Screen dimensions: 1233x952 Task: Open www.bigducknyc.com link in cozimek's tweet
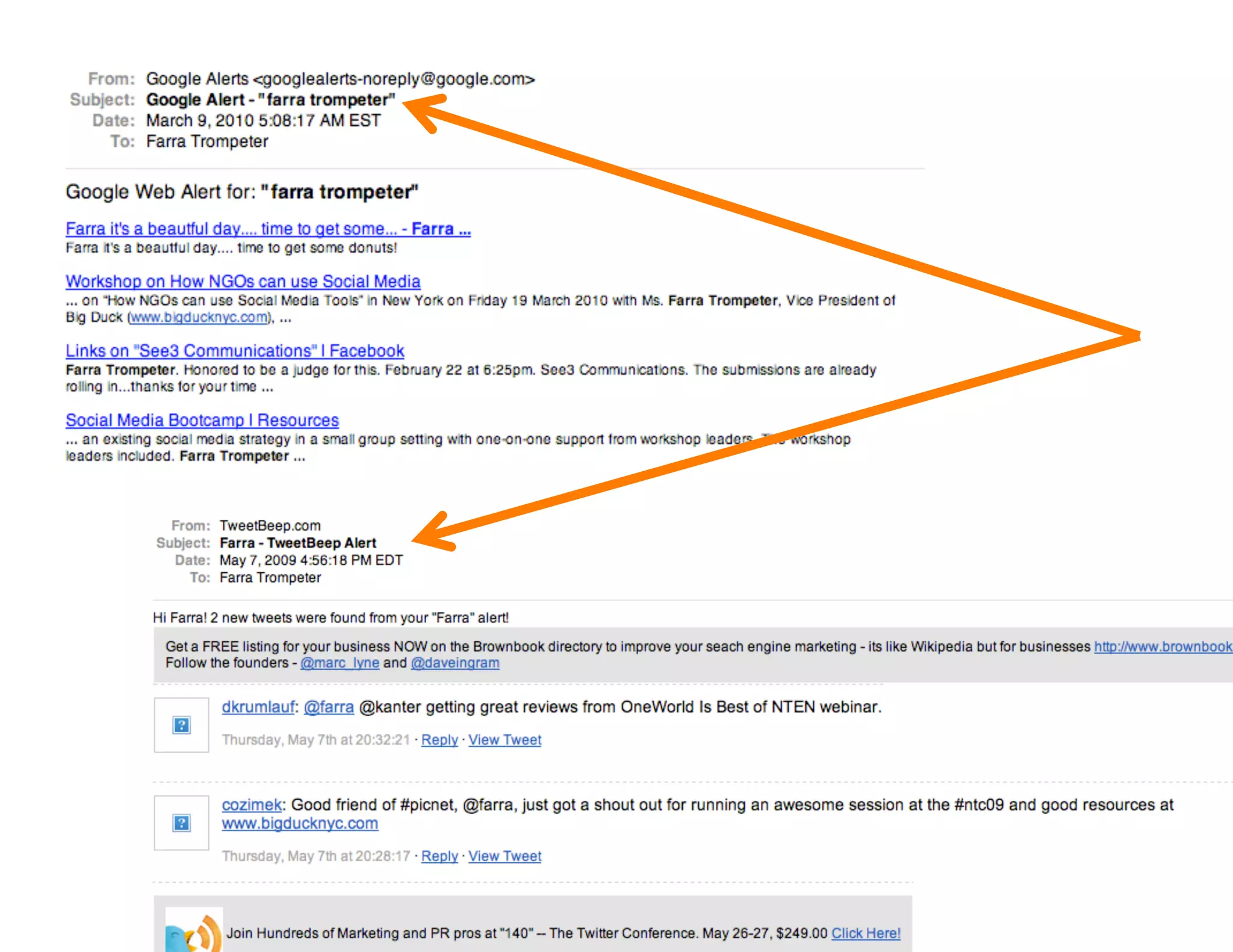pos(300,823)
